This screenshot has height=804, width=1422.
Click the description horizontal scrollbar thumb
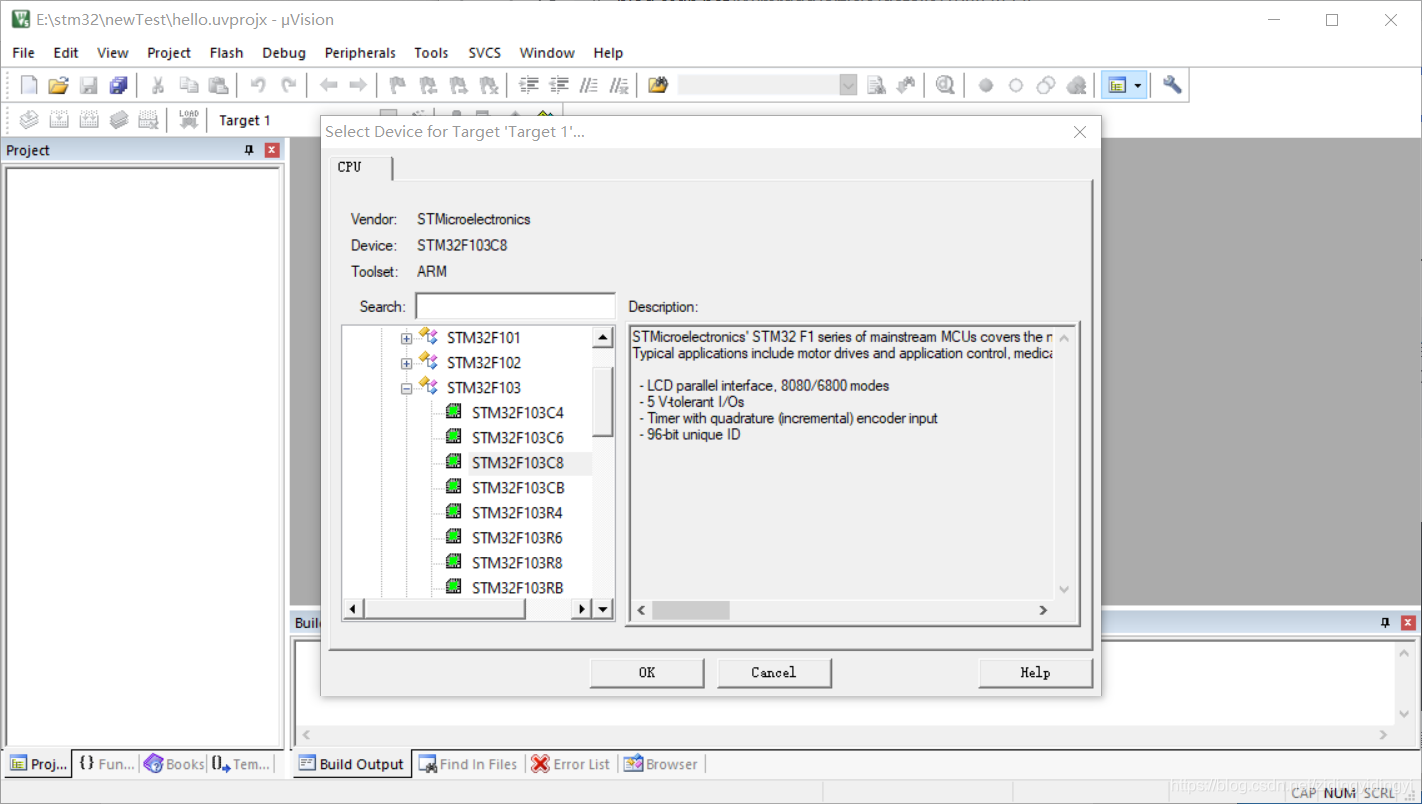tap(690, 610)
